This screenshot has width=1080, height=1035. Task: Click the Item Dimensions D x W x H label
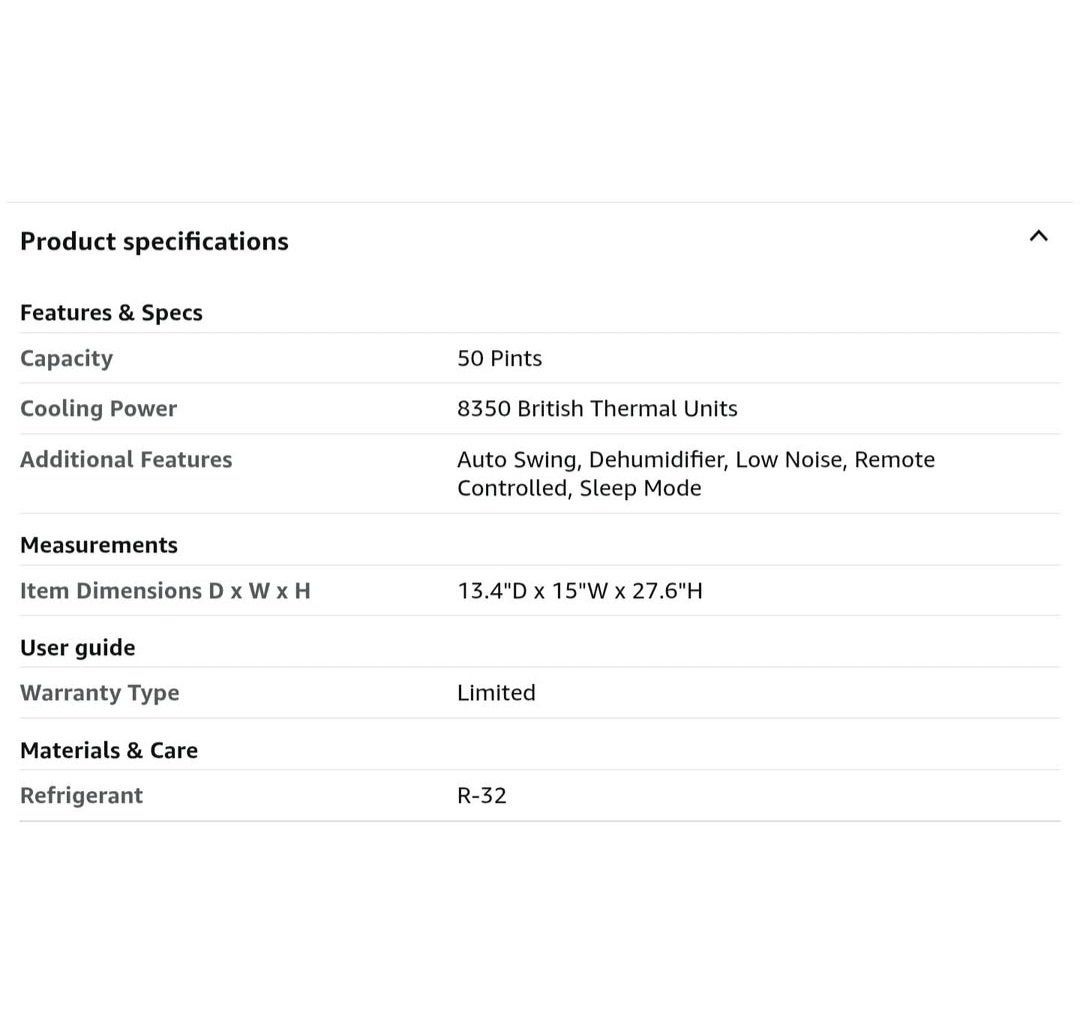(165, 591)
